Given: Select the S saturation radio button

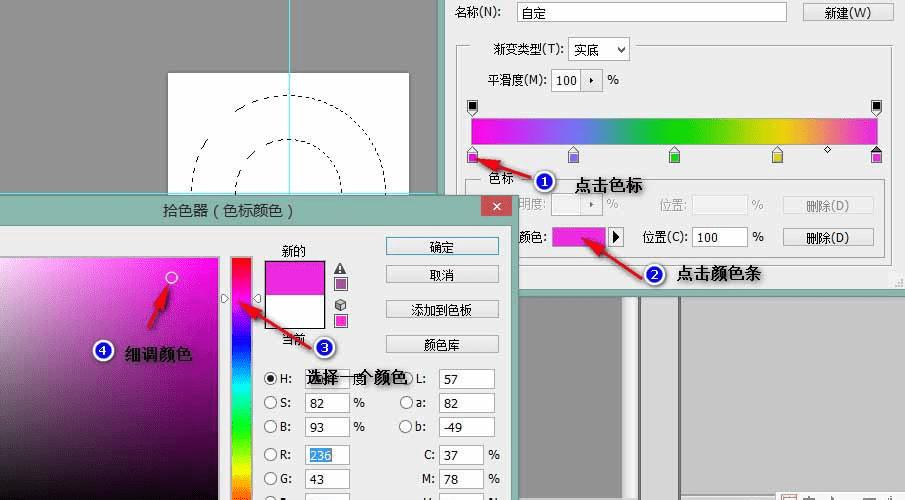Looking at the screenshot, I should pyautogui.click(x=270, y=402).
